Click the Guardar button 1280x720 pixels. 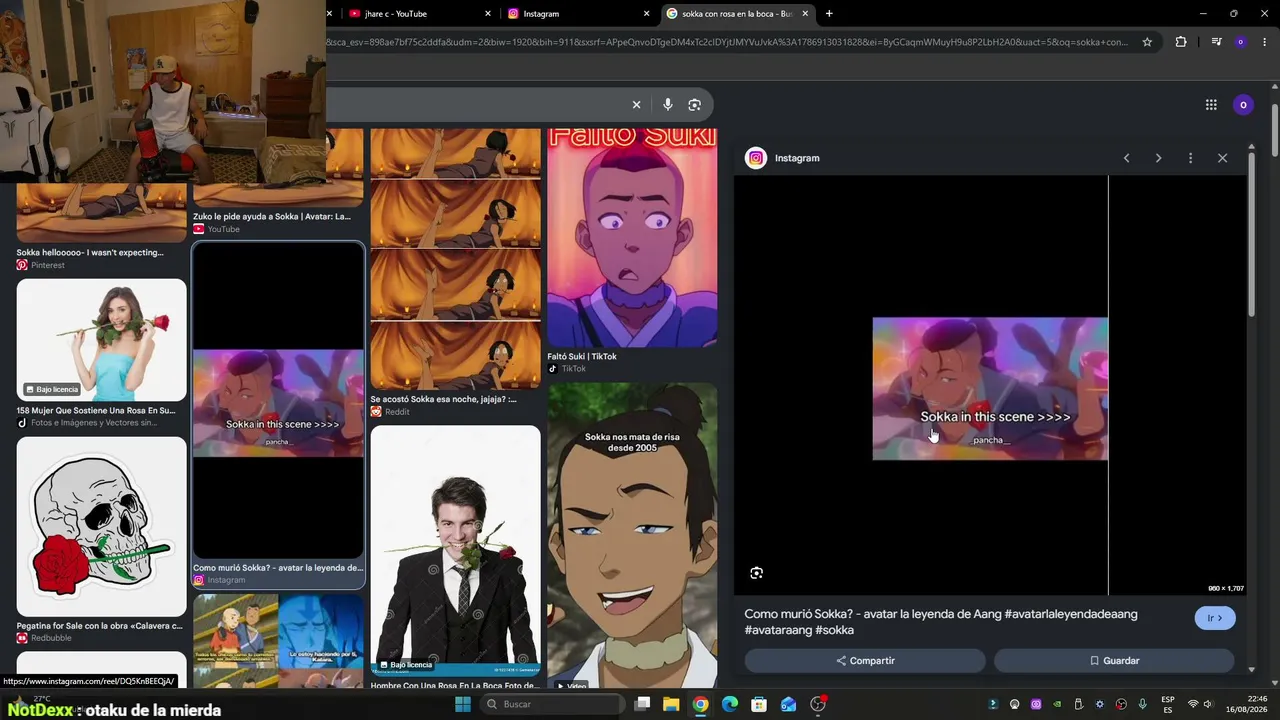[x=1114, y=661]
